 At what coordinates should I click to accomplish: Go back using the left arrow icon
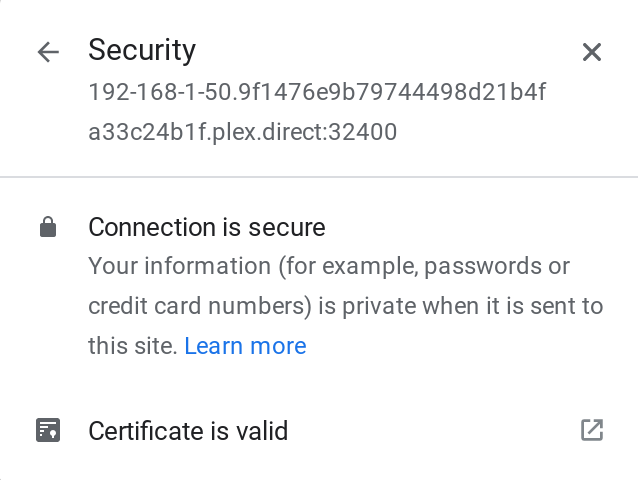pyautogui.click(x=48, y=53)
